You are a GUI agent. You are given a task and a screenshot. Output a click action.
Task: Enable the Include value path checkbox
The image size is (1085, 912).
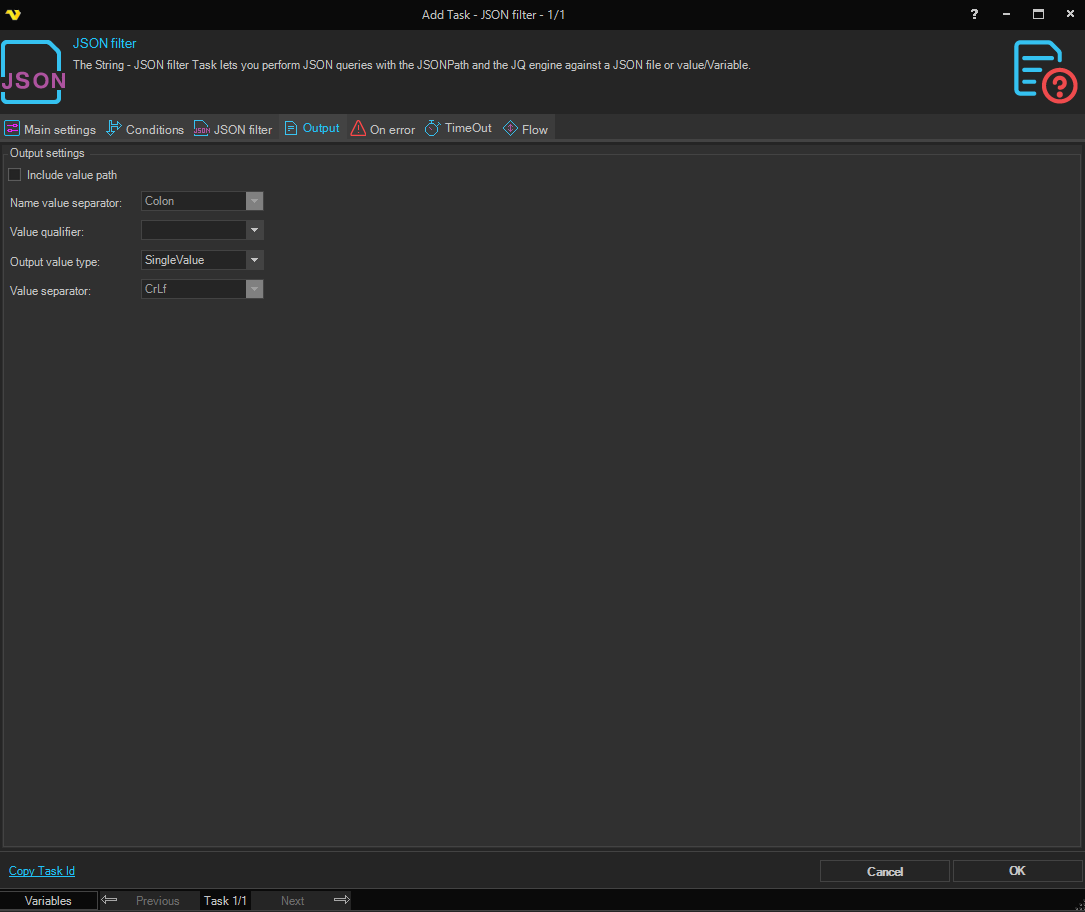tap(15, 175)
